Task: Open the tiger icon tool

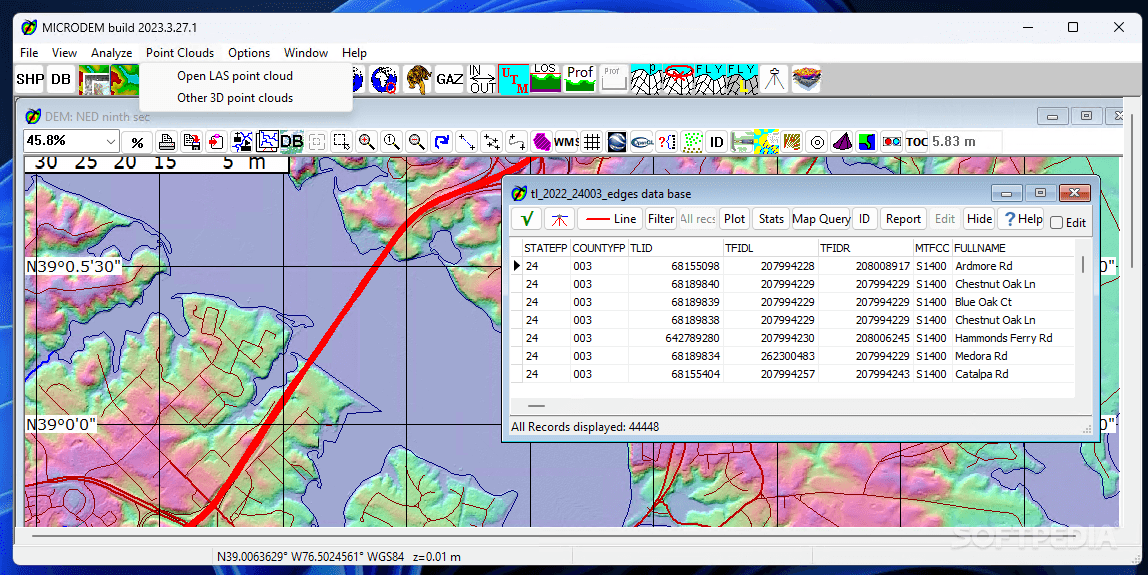Action: tap(417, 79)
